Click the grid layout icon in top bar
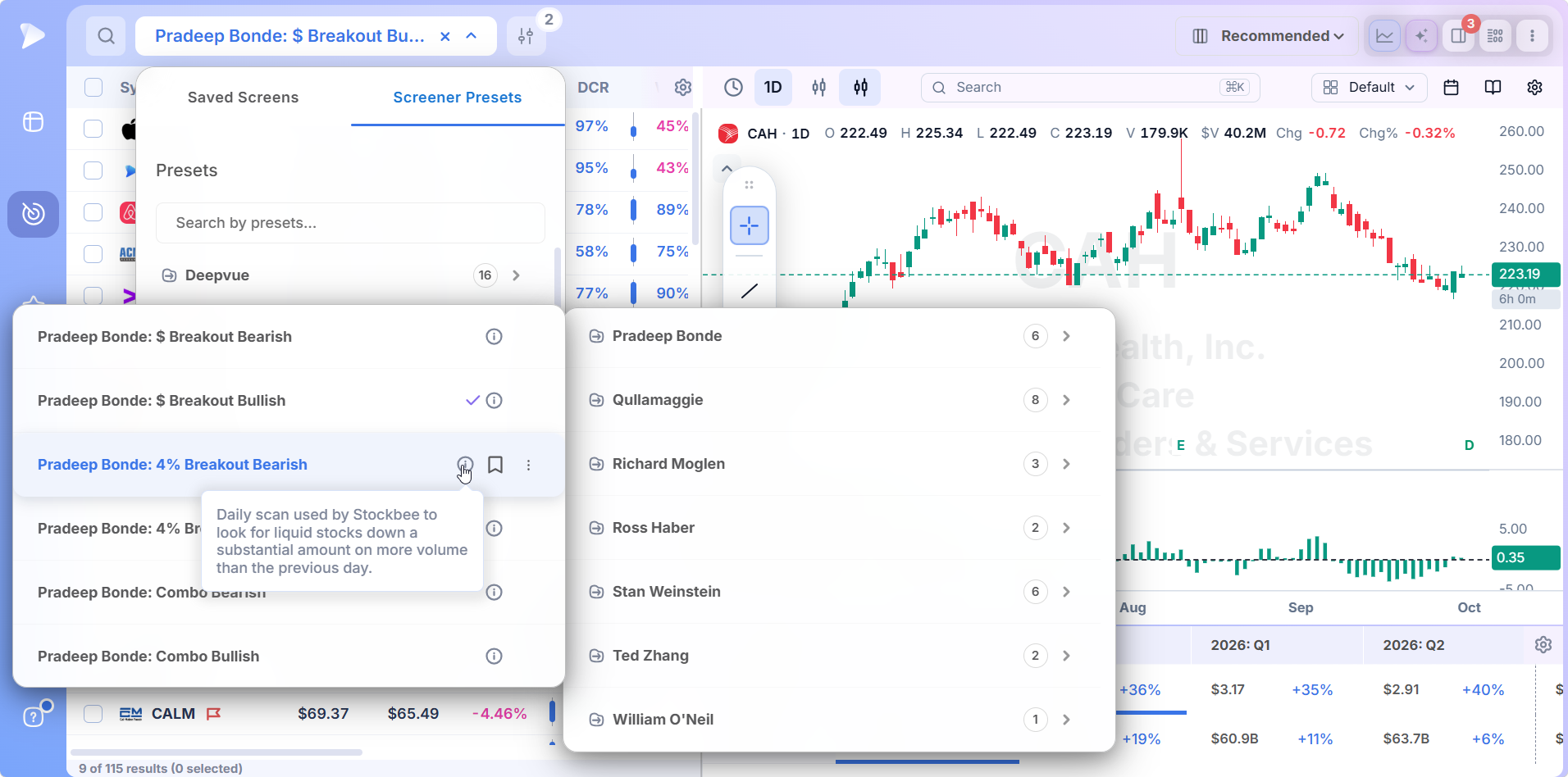The height and width of the screenshot is (777, 1568). pos(1495,36)
